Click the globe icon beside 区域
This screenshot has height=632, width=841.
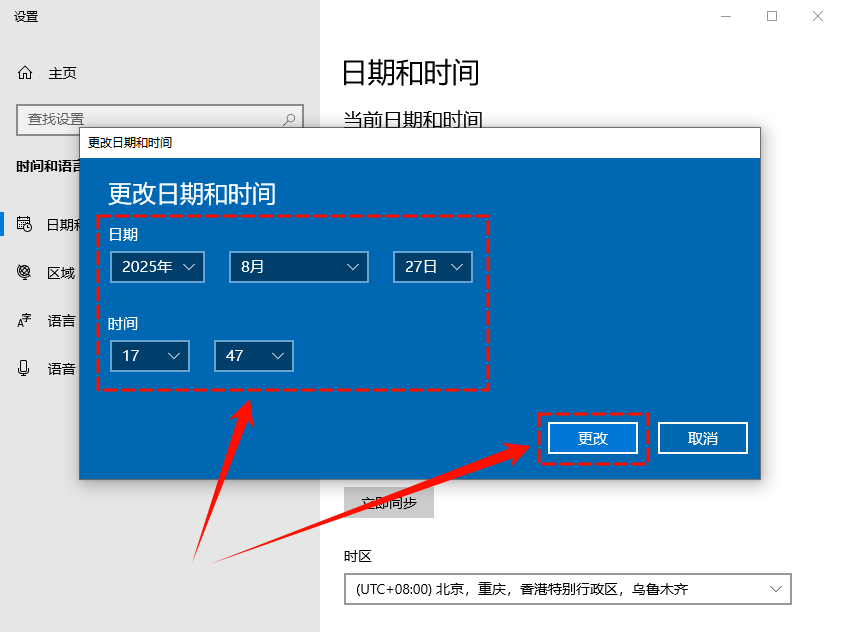(x=24, y=273)
